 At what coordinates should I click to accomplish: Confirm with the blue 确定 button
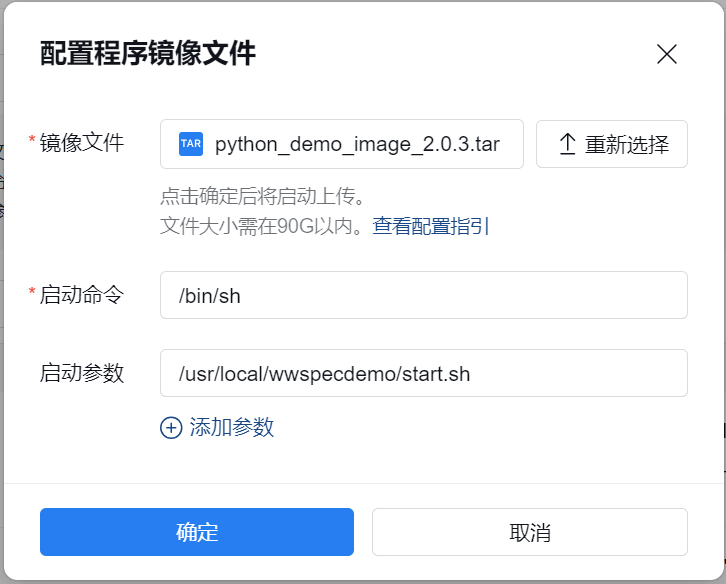point(197,532)
